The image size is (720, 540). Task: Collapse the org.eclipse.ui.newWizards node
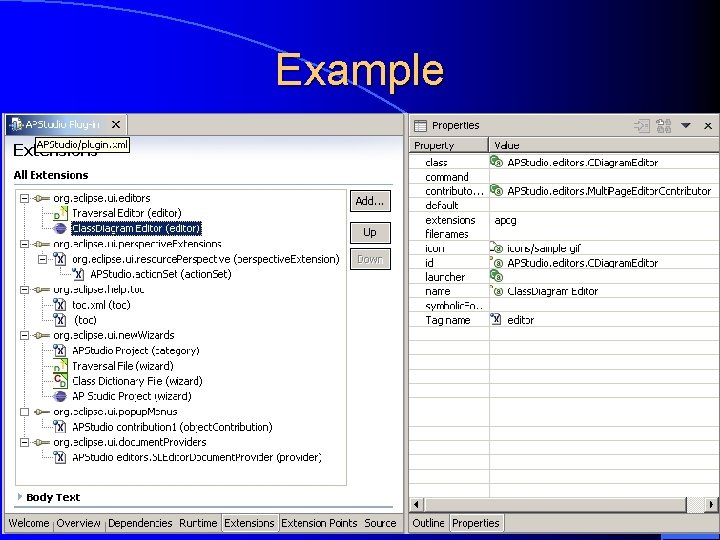tap(25, 335)
